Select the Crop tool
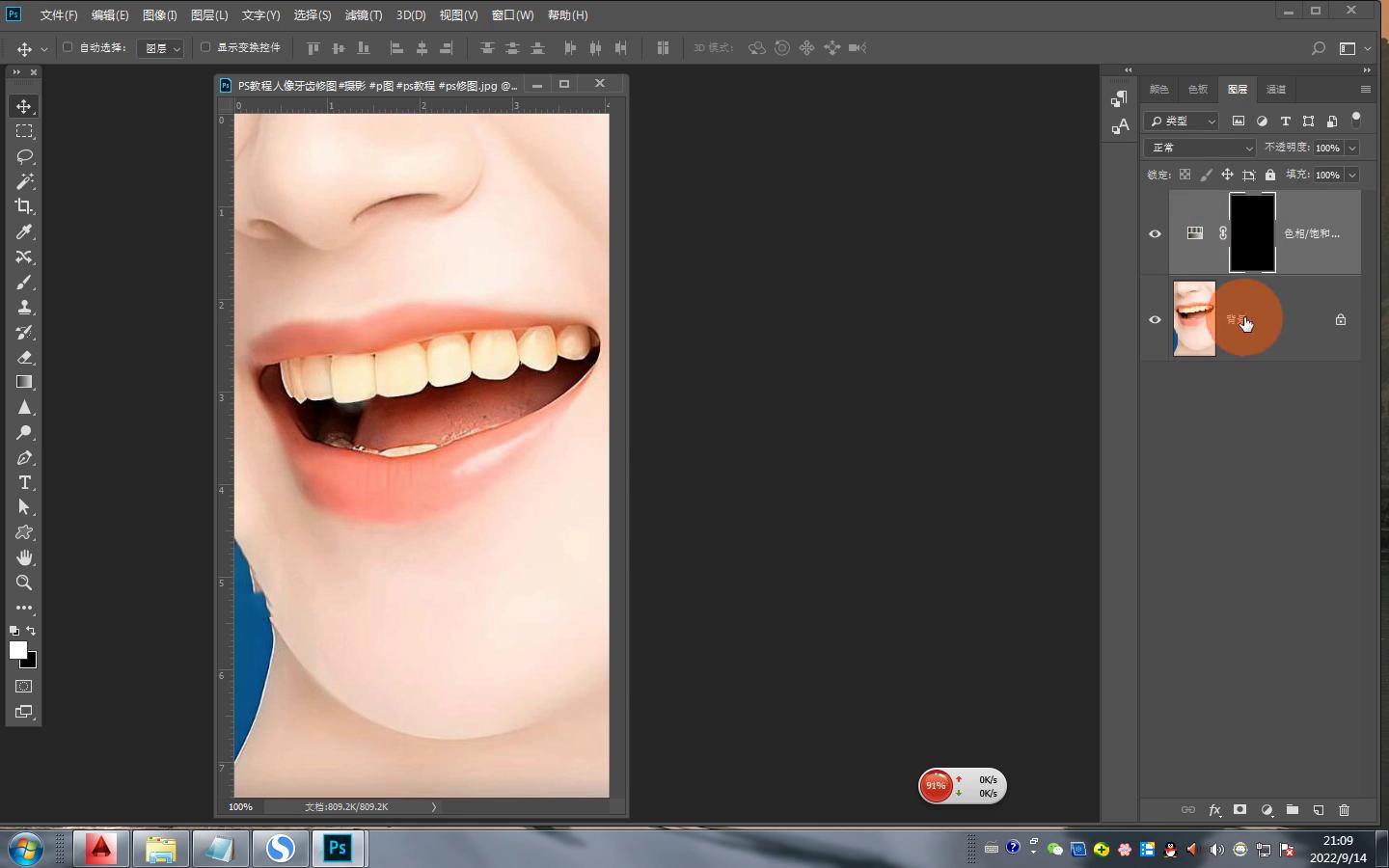The image size is (1389, 868). [24, 206]
